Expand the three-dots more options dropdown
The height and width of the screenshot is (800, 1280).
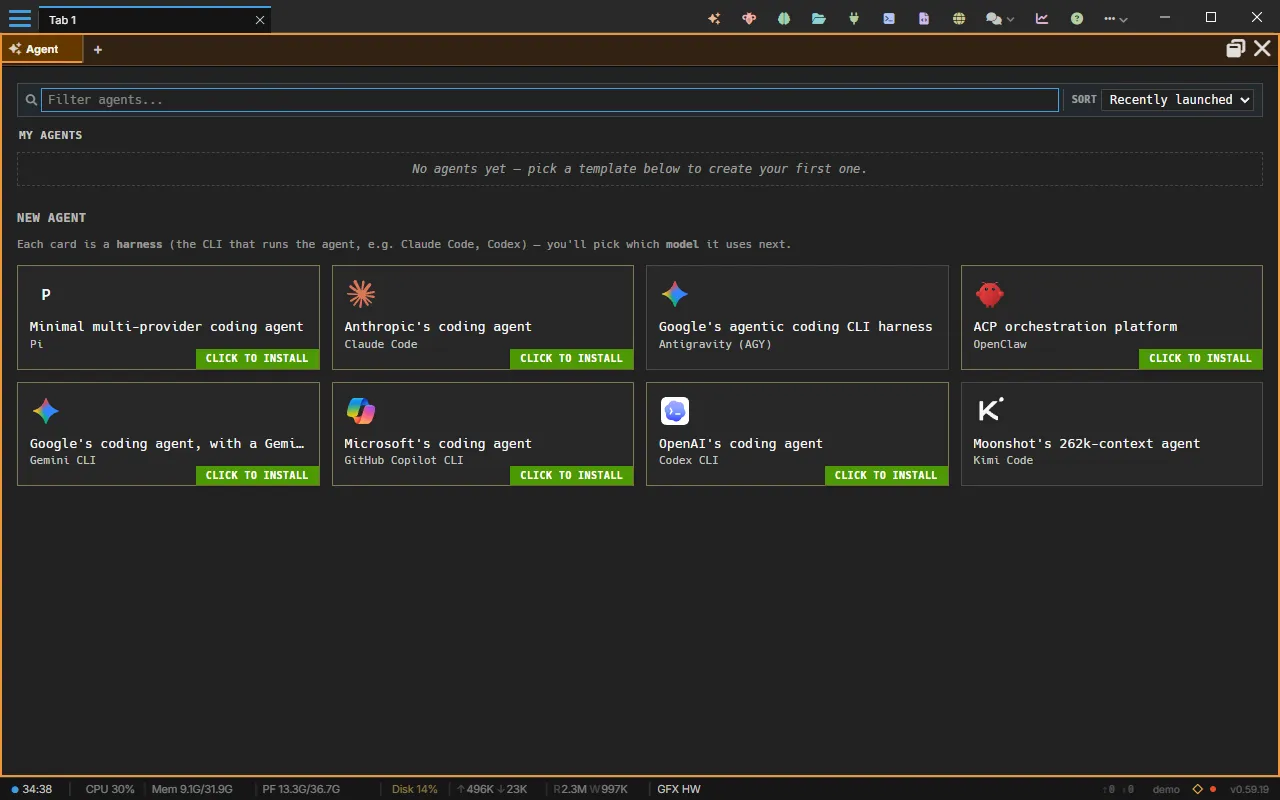[x=1116, y=18]
